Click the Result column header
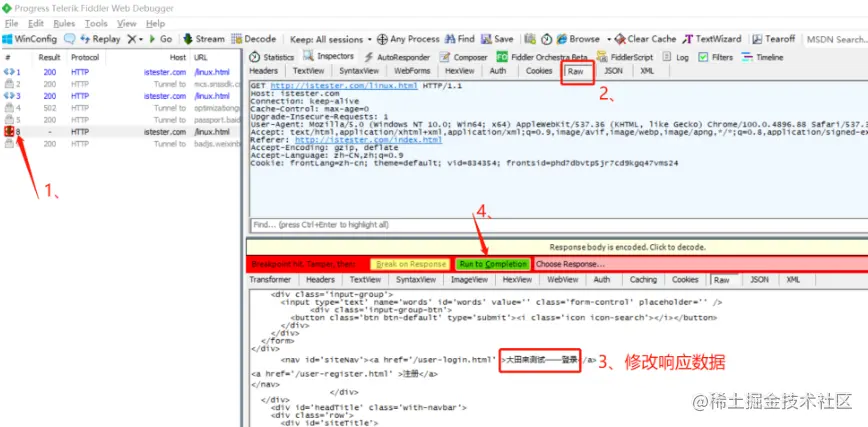The width and height of the screenshot is (868, 427). pyautogui.click(x=49, y=58)
